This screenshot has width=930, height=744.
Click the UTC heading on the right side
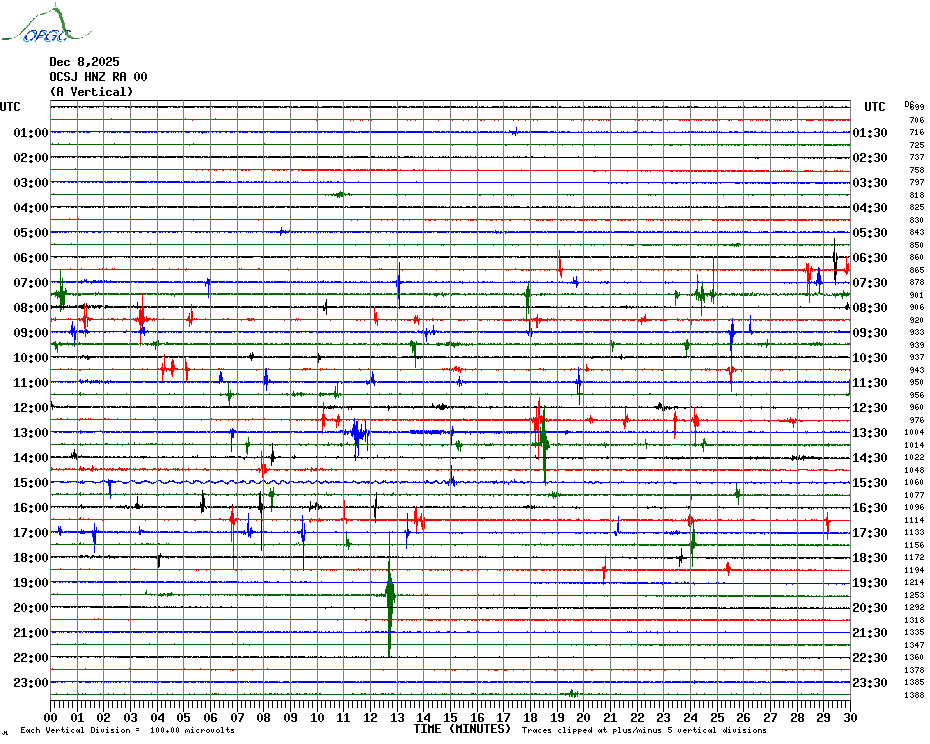click(x=875, y=107)
